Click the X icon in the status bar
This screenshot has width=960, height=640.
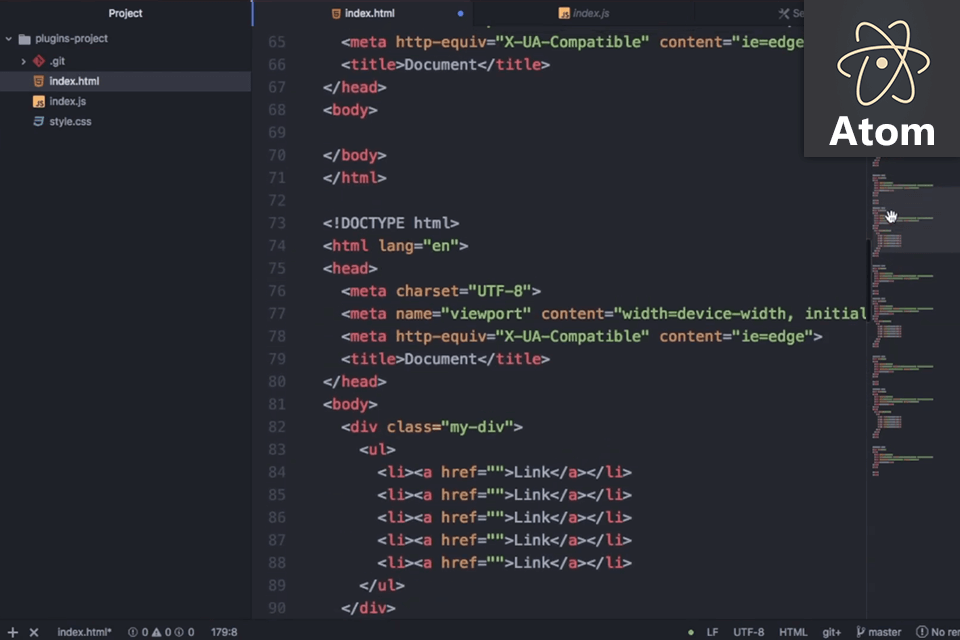[x=34, y=632]
